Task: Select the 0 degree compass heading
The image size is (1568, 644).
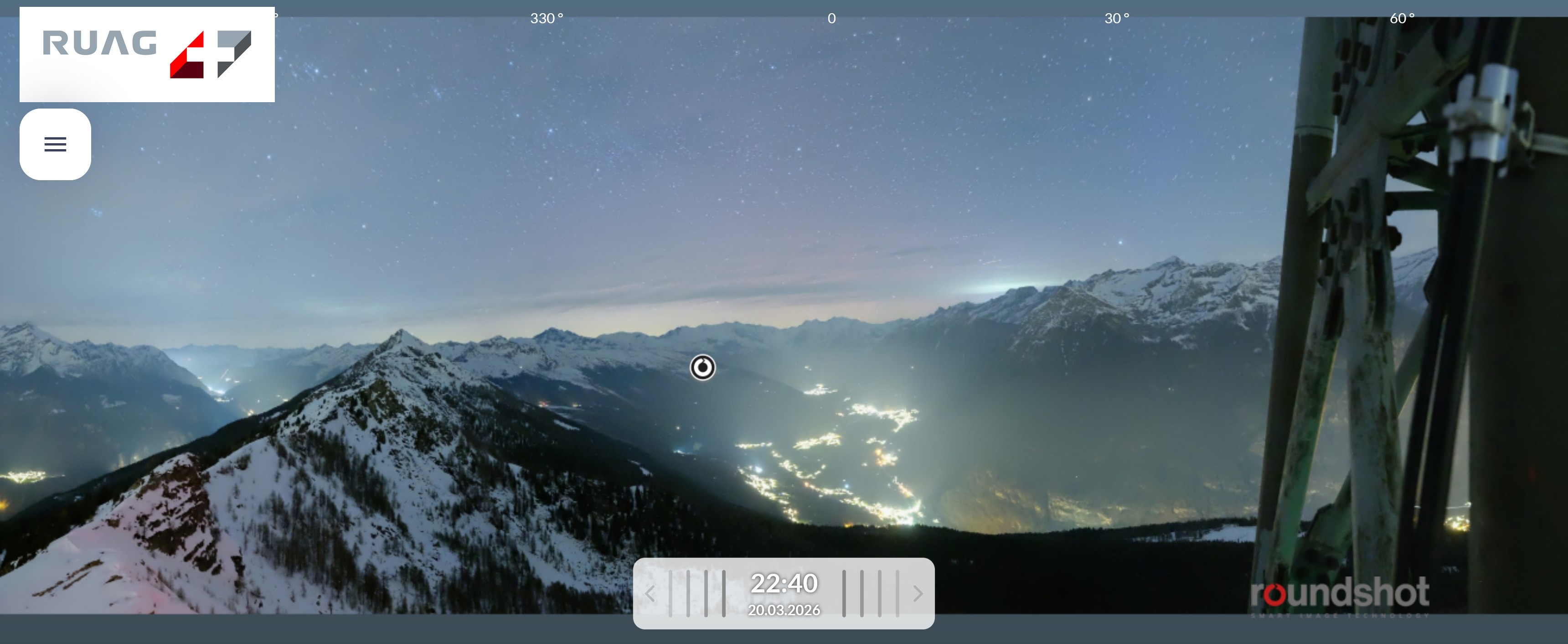Action: click(x=831, y=18)
